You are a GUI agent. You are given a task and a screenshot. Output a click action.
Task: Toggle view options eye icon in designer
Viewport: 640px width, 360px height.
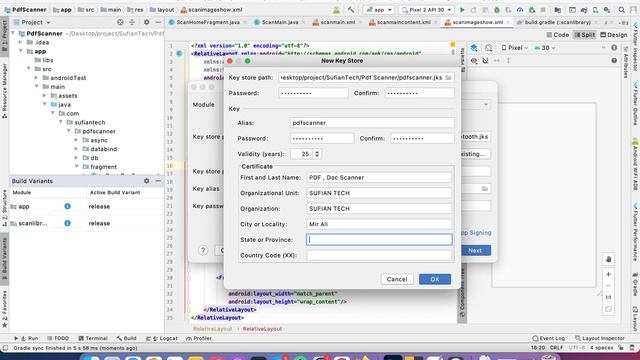click(474, 60)
